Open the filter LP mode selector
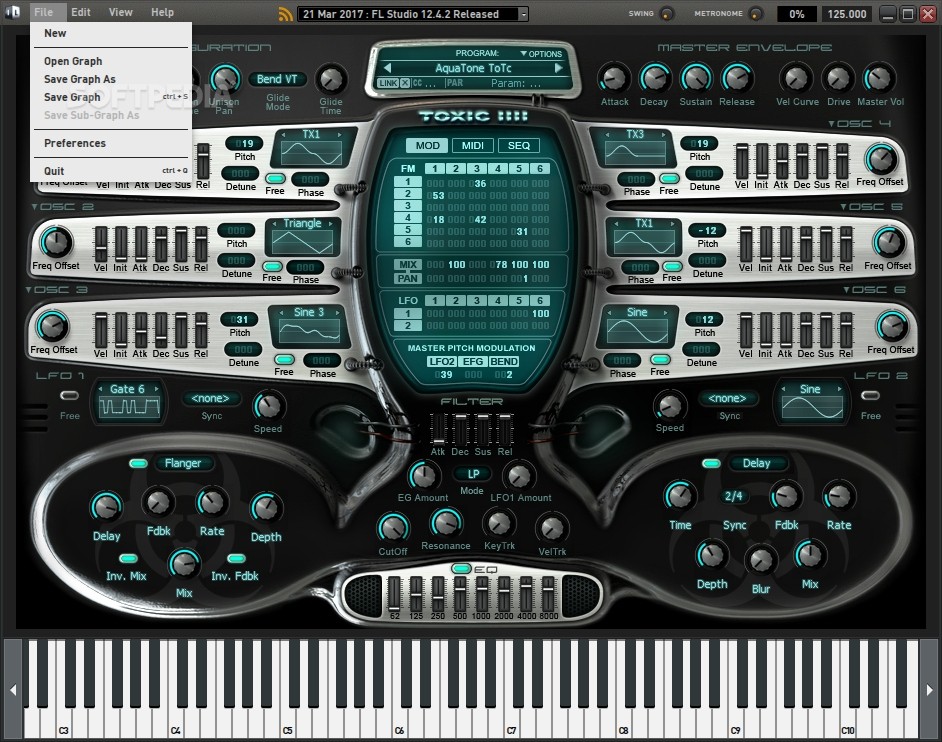This screenshot has width=942, height=742. click(473, 474)
